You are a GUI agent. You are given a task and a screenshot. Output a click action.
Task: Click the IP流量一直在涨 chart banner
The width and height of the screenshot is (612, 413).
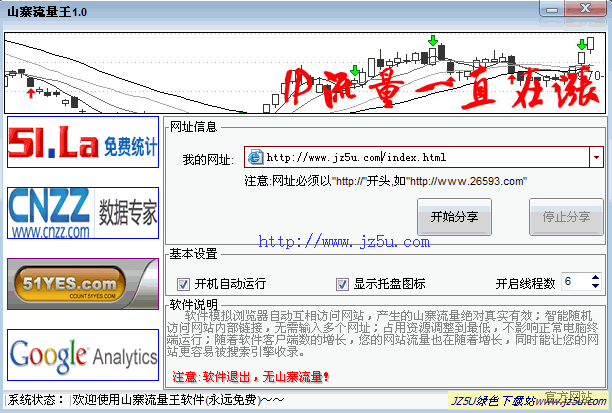pos(305,73)
